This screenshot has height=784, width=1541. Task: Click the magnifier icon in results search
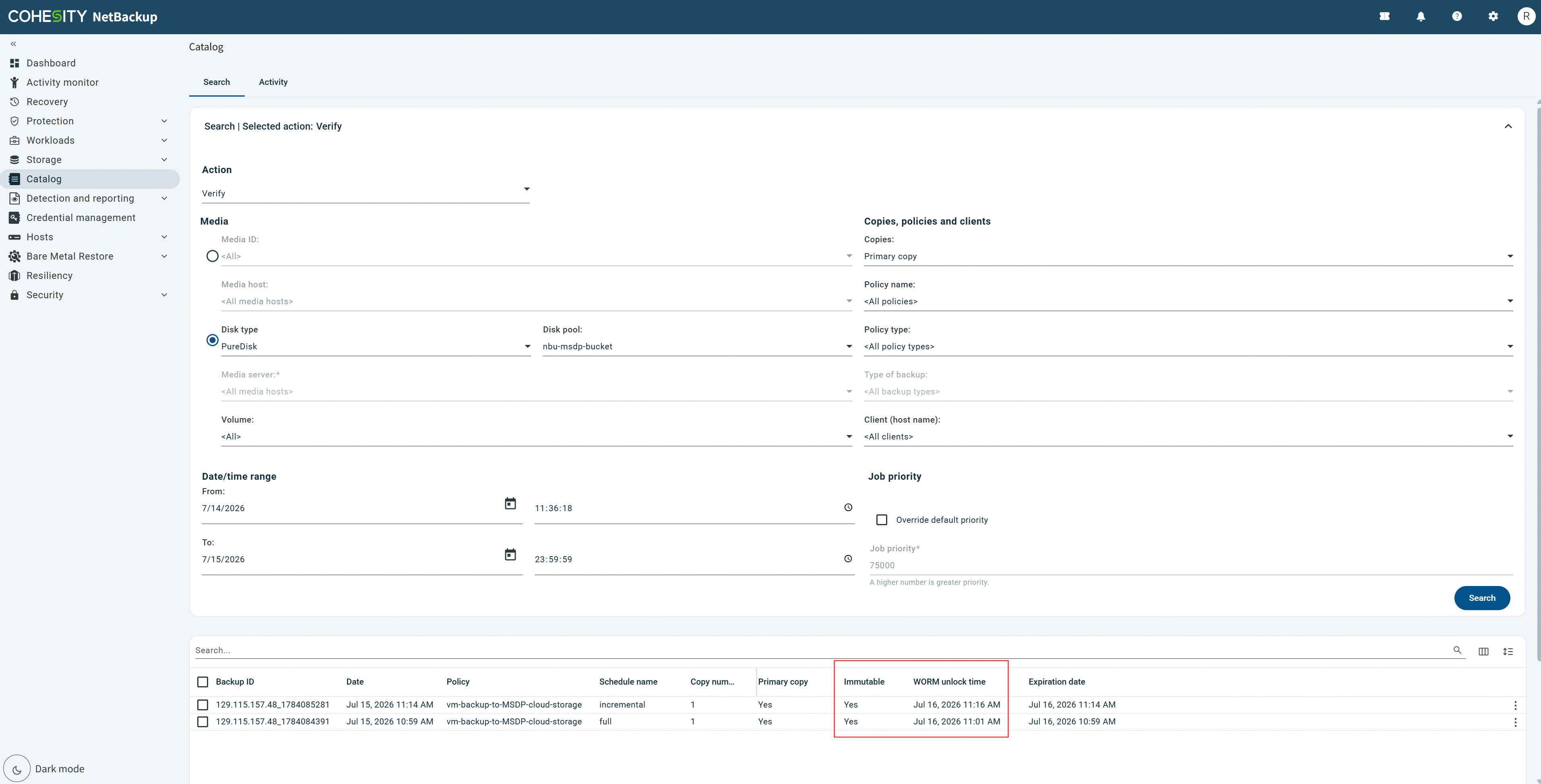pos(1457,650)
